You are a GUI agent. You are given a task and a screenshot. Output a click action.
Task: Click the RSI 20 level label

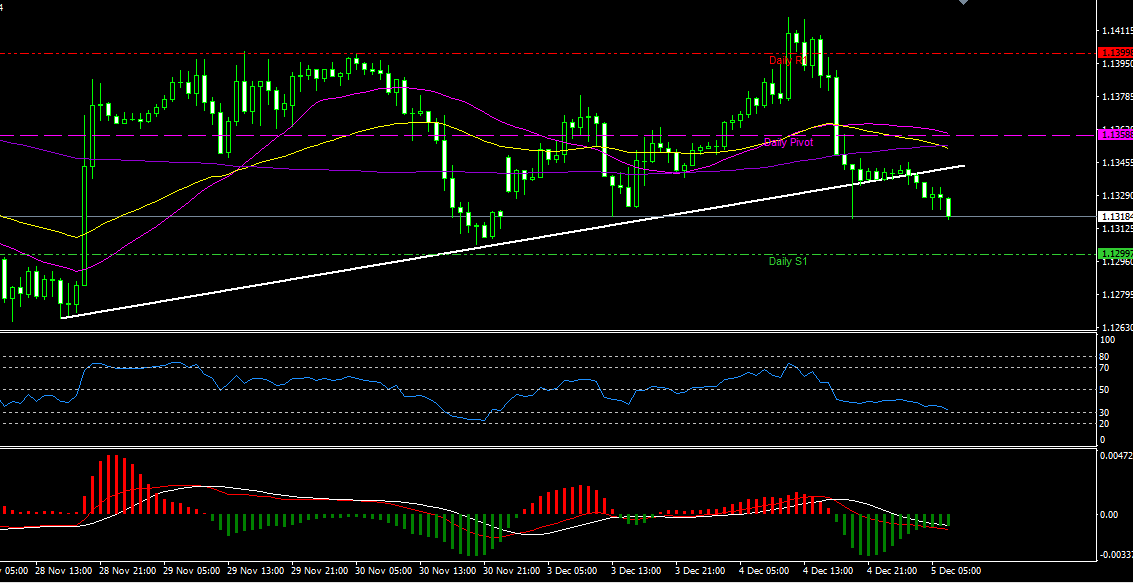pos(1106,423)
